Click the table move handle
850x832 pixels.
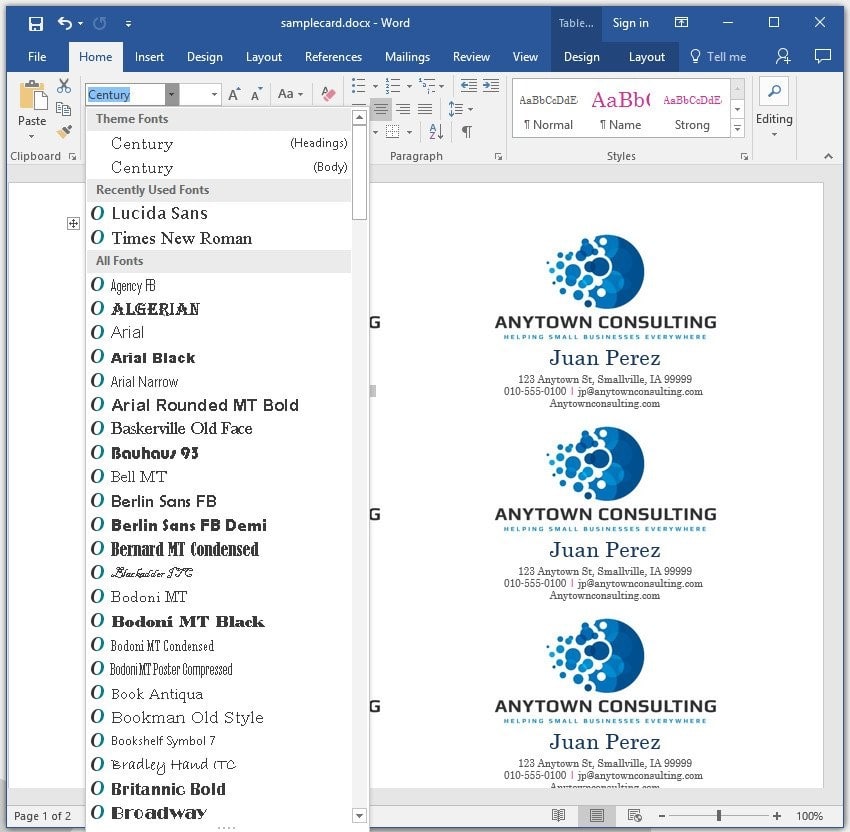(x=73, y=223)
